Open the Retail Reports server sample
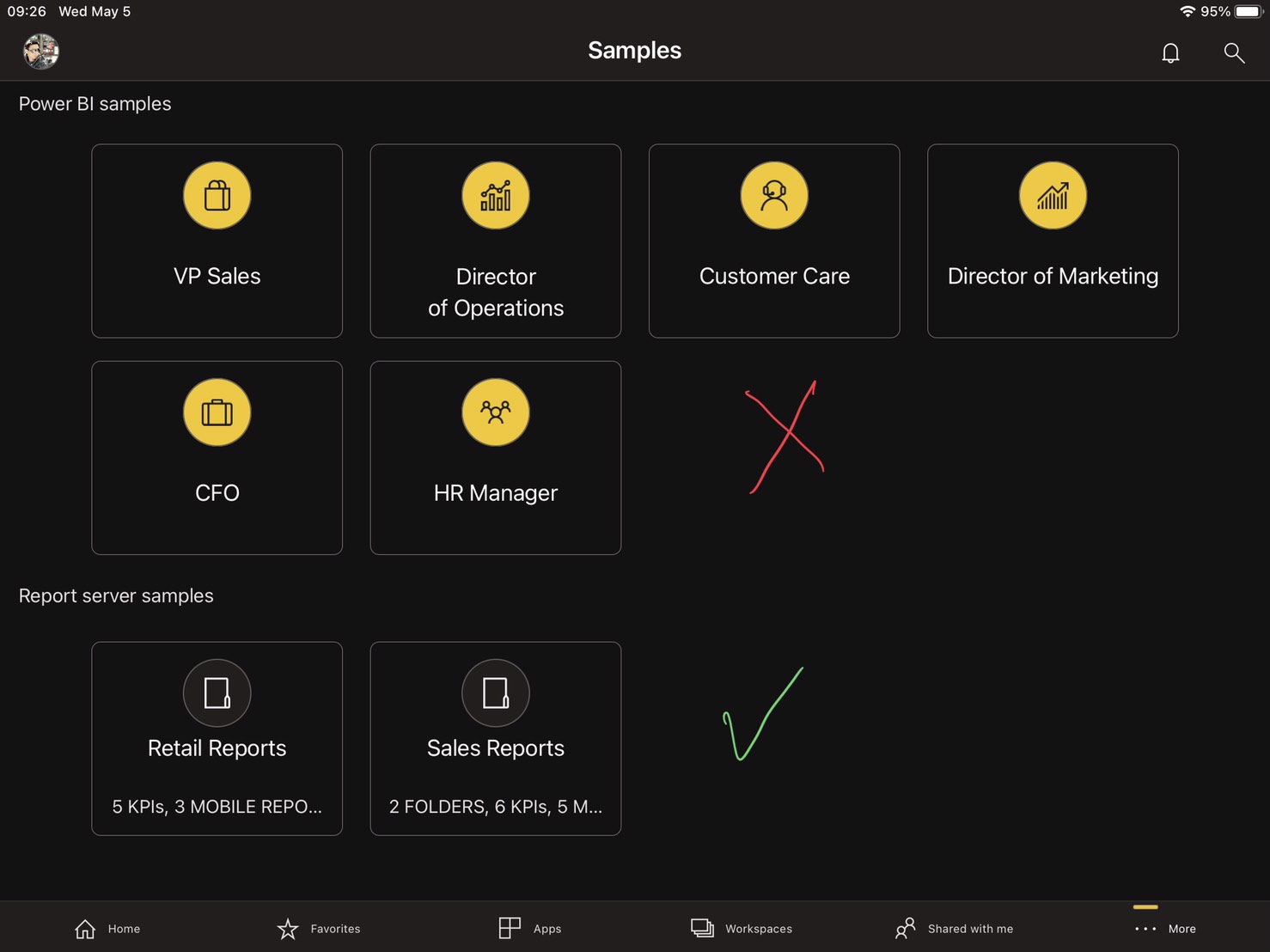This screenshot has height=952, width=1270. [217, 739]
